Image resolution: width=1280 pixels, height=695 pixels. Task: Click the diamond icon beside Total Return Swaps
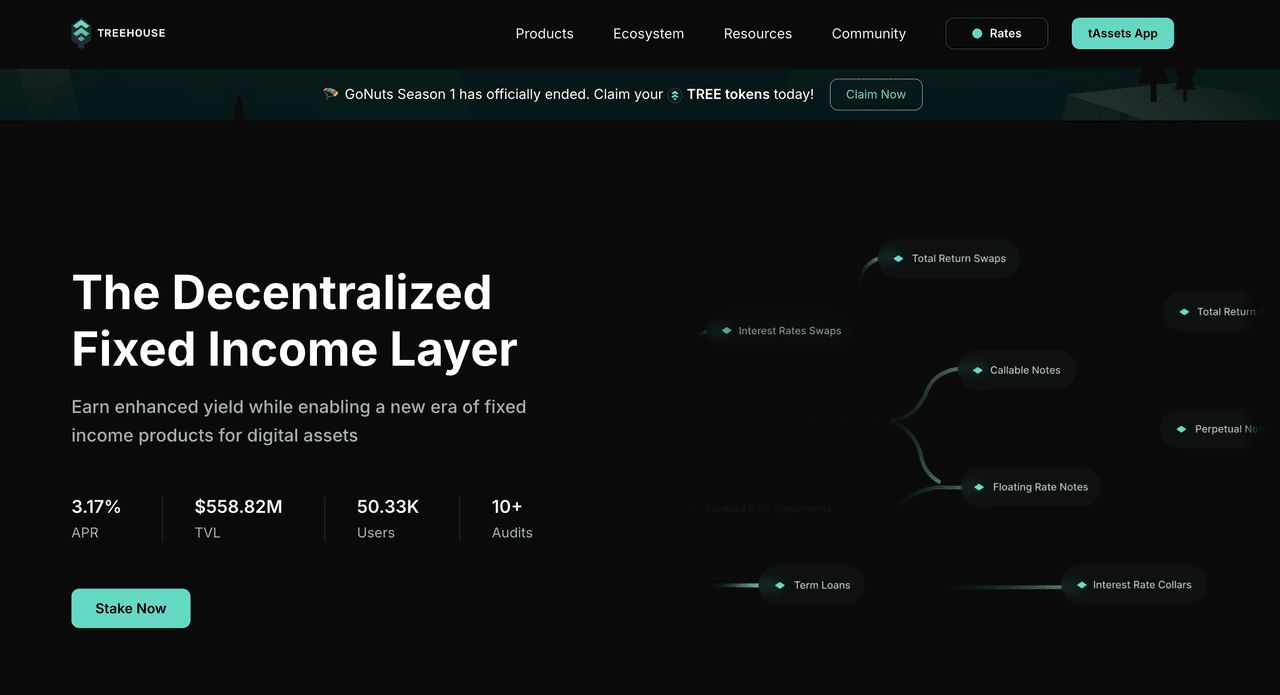898,258
